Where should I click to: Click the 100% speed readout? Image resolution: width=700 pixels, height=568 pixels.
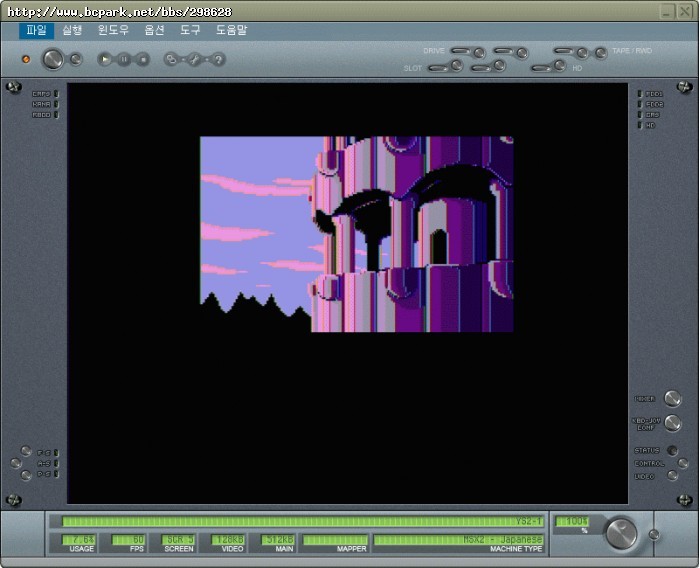click(x=572, y=521)
